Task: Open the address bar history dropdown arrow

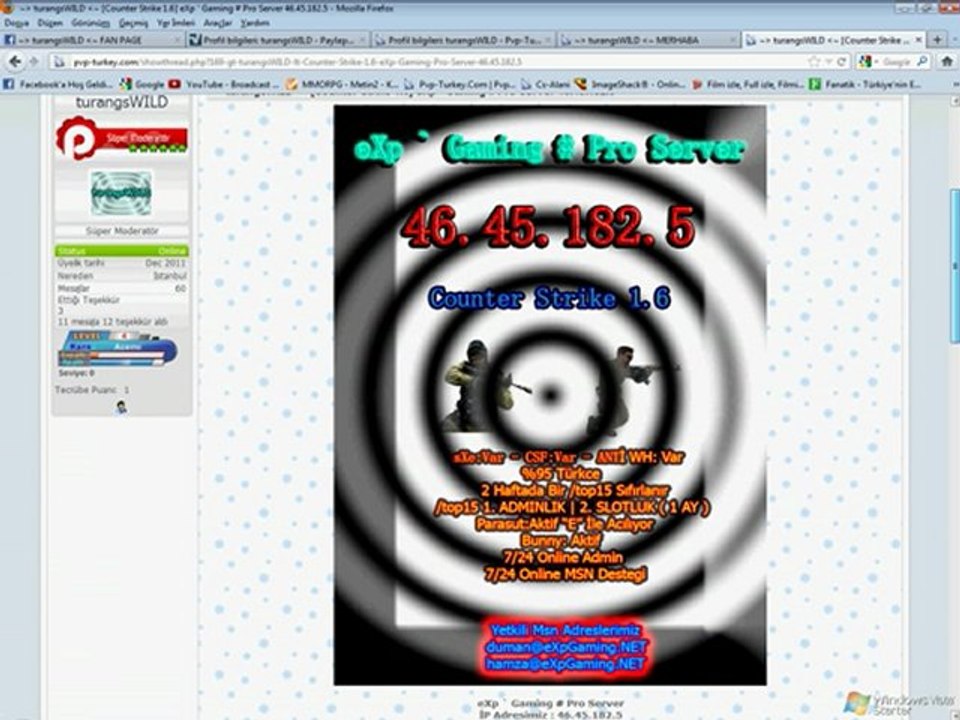Action: click(x=828, y=61)
